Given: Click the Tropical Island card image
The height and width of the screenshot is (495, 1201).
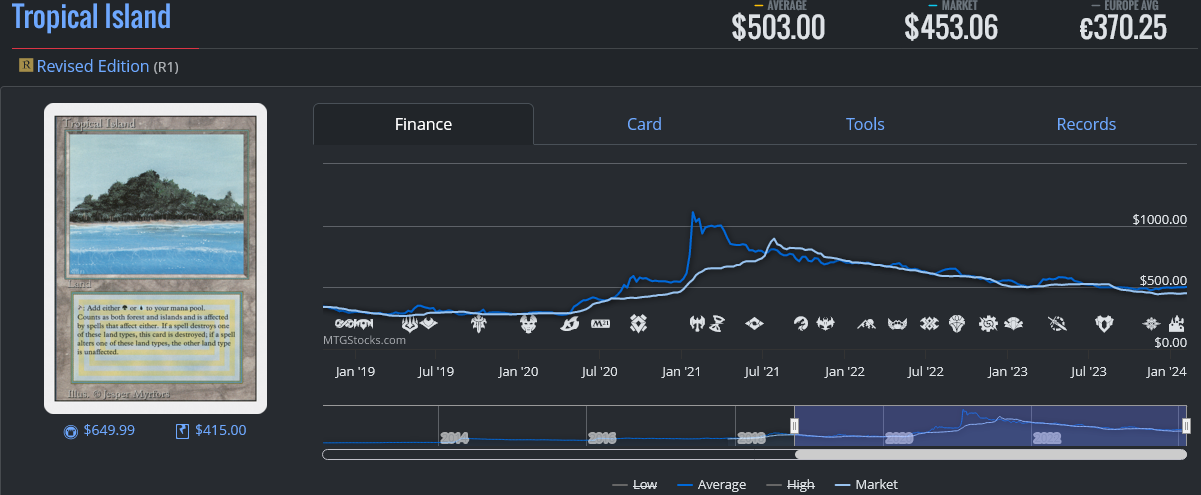Looking at the screenshot, I should 155,258.
